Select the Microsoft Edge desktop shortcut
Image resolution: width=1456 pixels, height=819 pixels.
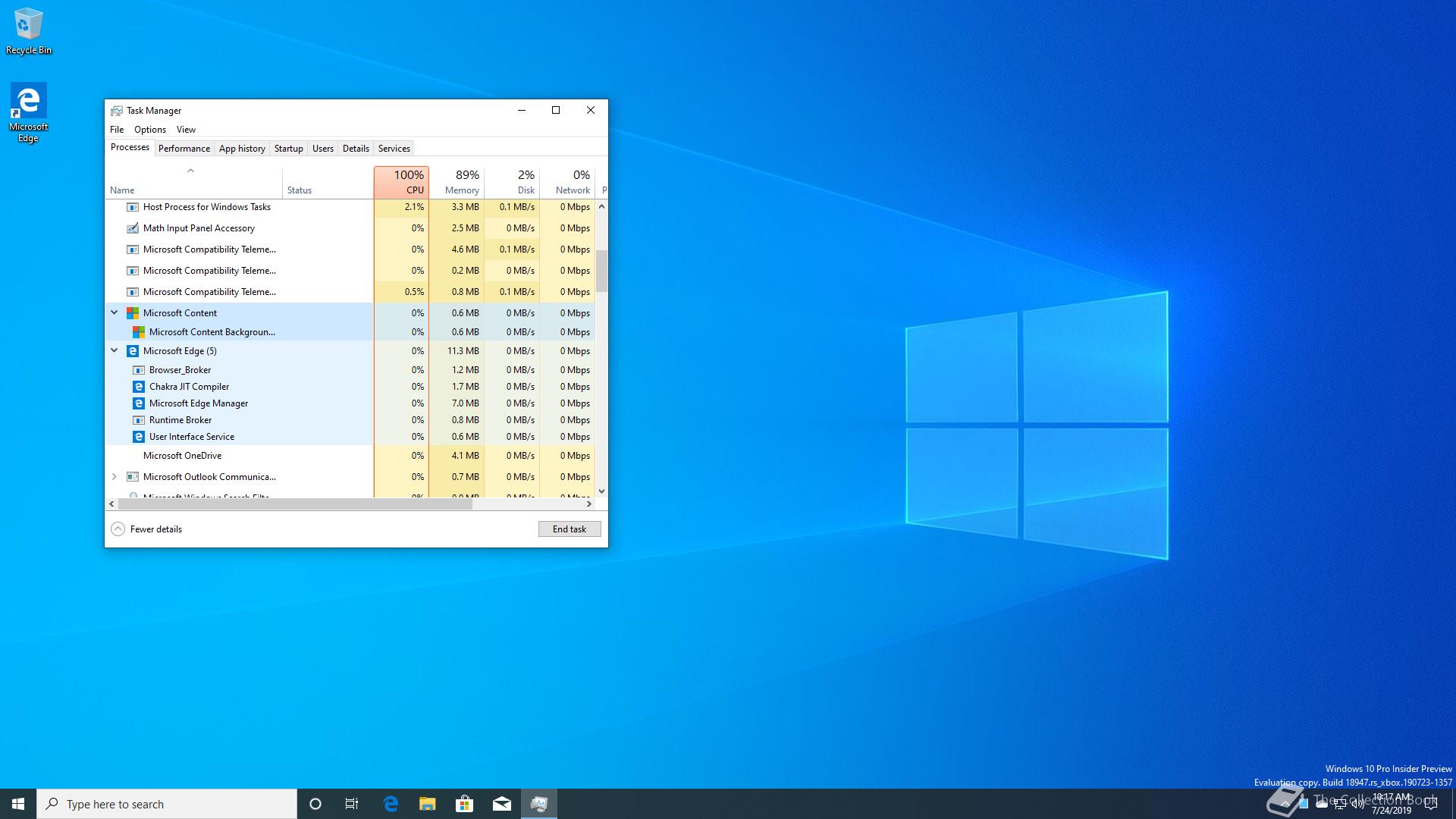click(28, 113)
